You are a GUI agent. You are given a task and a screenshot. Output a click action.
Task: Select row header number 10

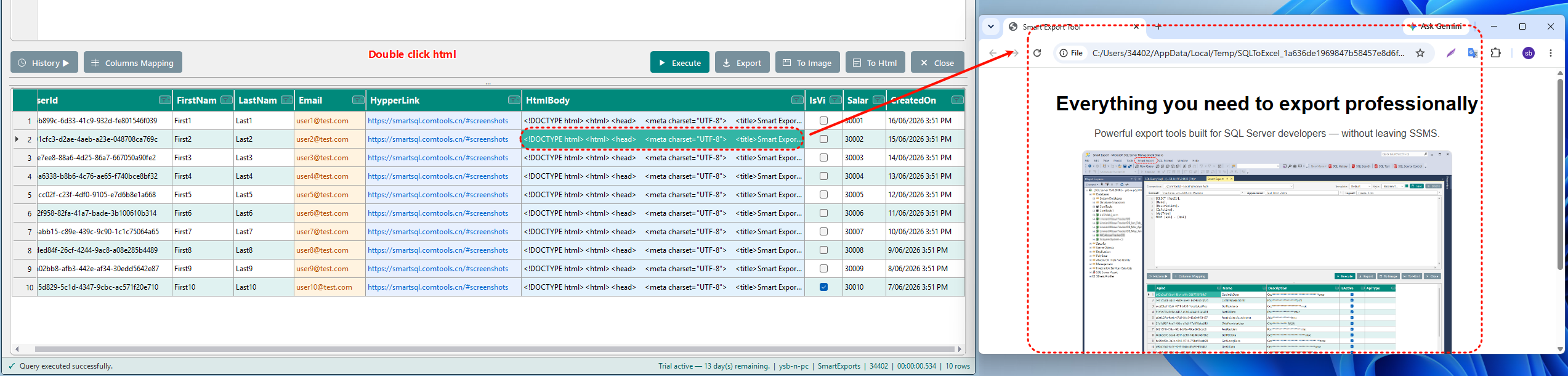(x=25, y=287)
